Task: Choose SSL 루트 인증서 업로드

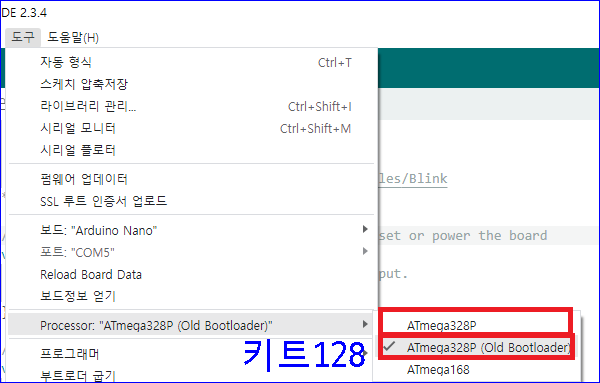Action: click(191, 201)
